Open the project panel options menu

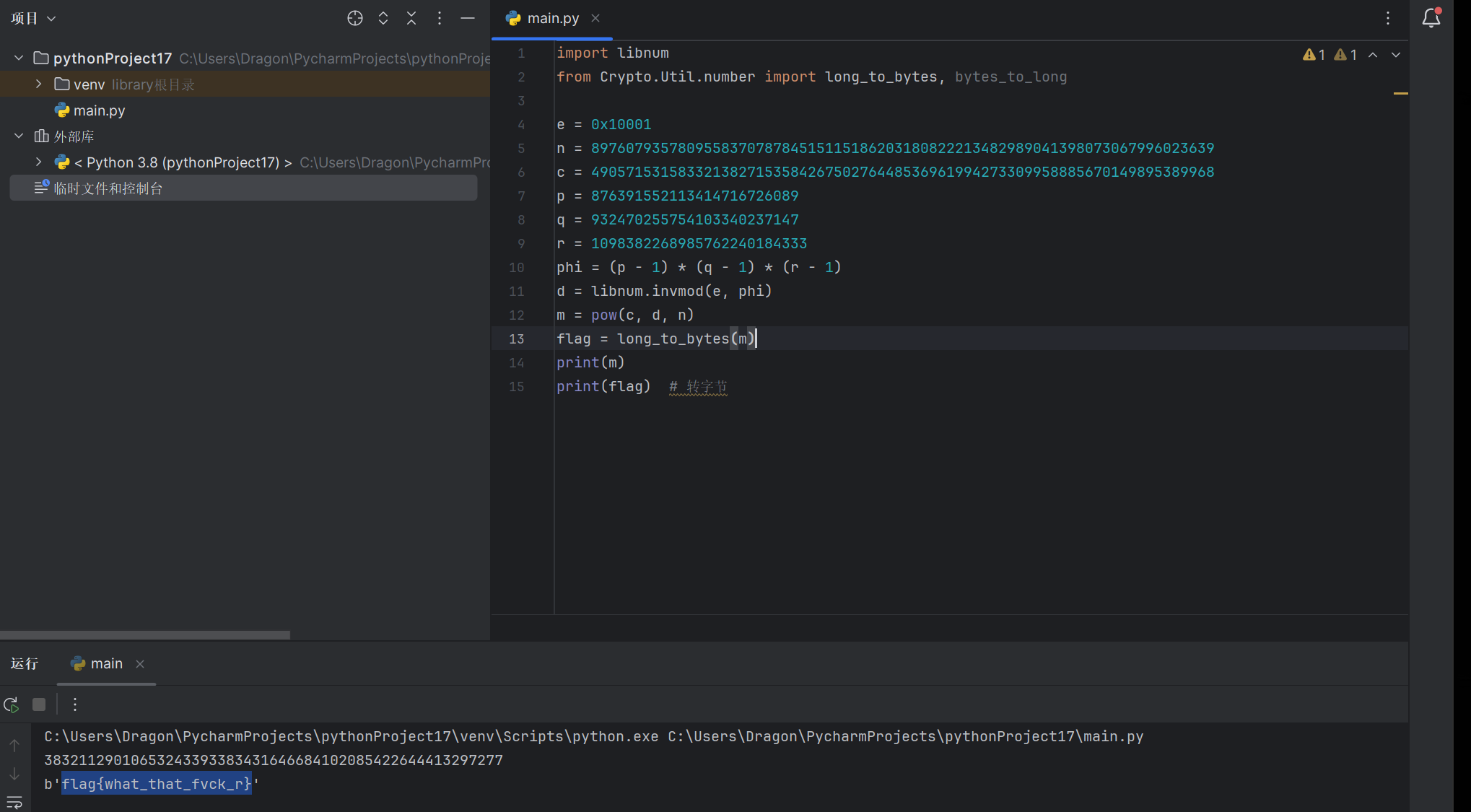[x=440, y=19]
